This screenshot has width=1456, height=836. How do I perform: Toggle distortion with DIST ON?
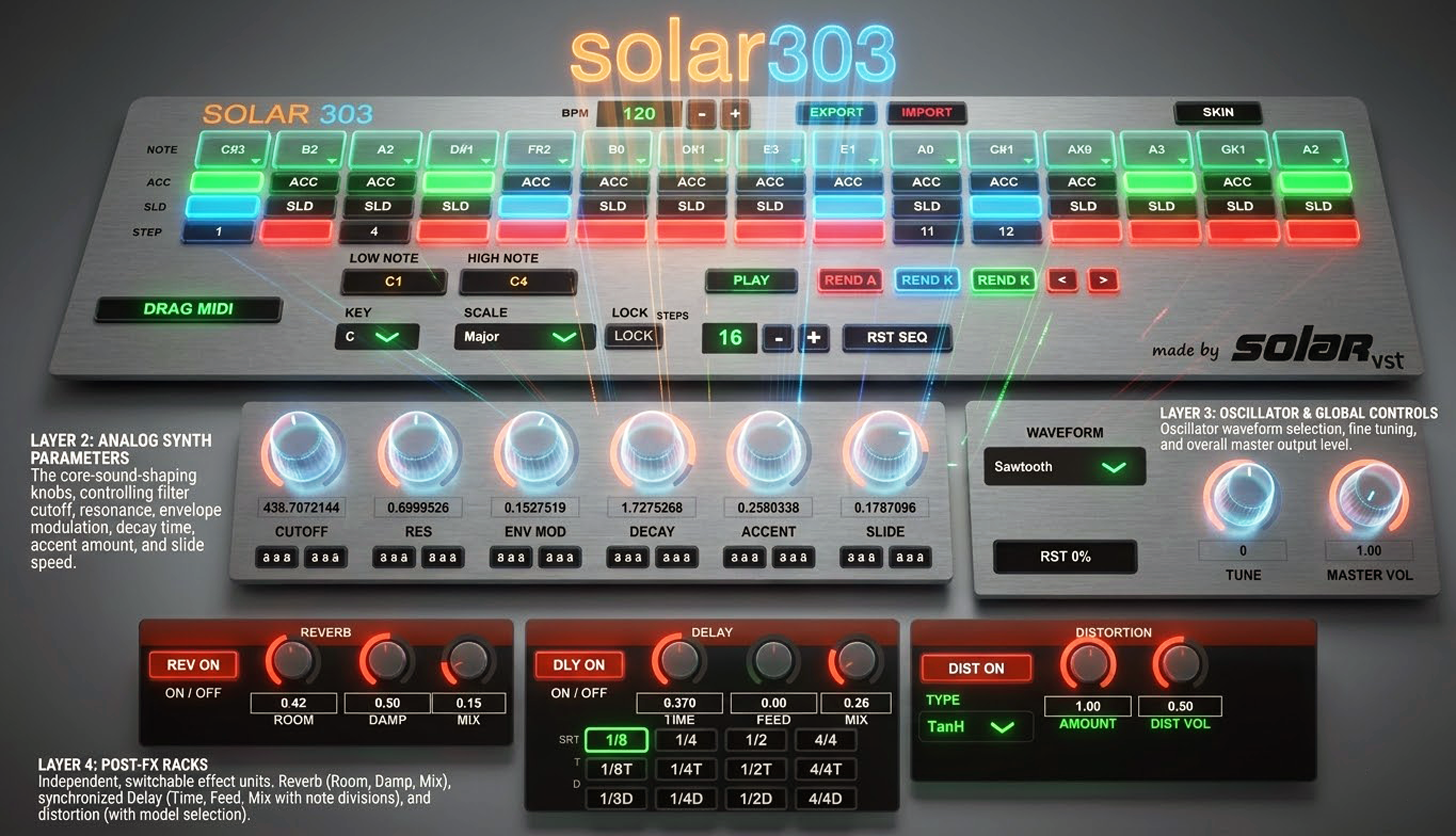pos(976,668)
